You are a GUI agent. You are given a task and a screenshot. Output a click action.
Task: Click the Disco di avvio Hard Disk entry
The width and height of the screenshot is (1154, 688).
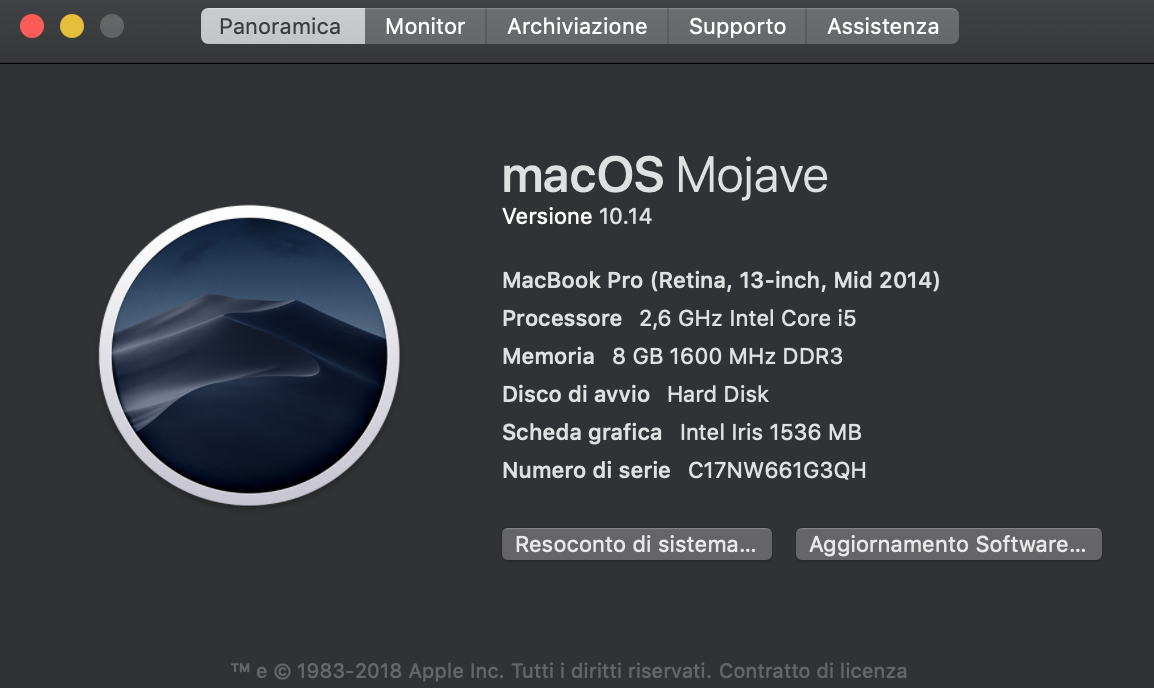(x=635, y=394)
